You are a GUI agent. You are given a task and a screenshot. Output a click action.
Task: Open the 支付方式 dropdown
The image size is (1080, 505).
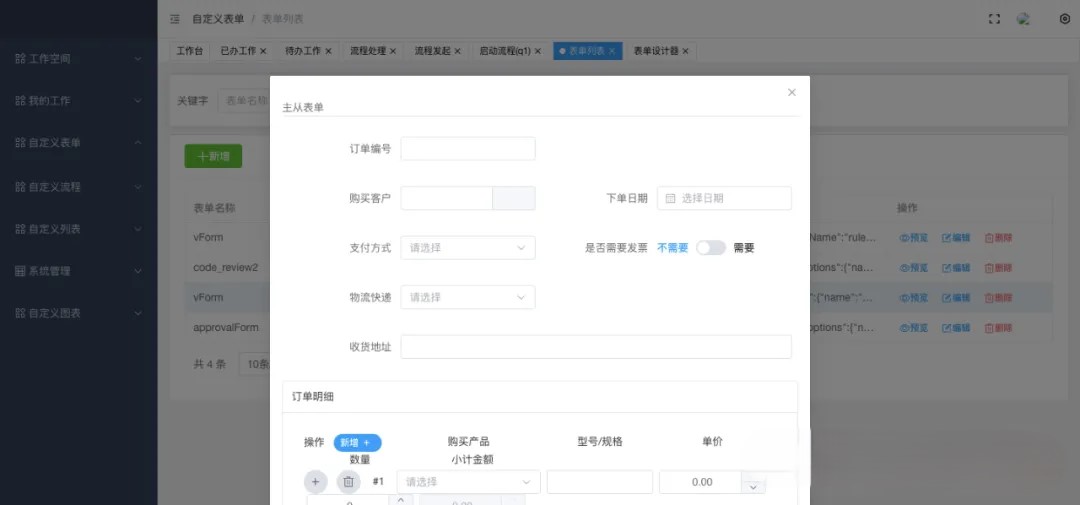coord(467,248)
